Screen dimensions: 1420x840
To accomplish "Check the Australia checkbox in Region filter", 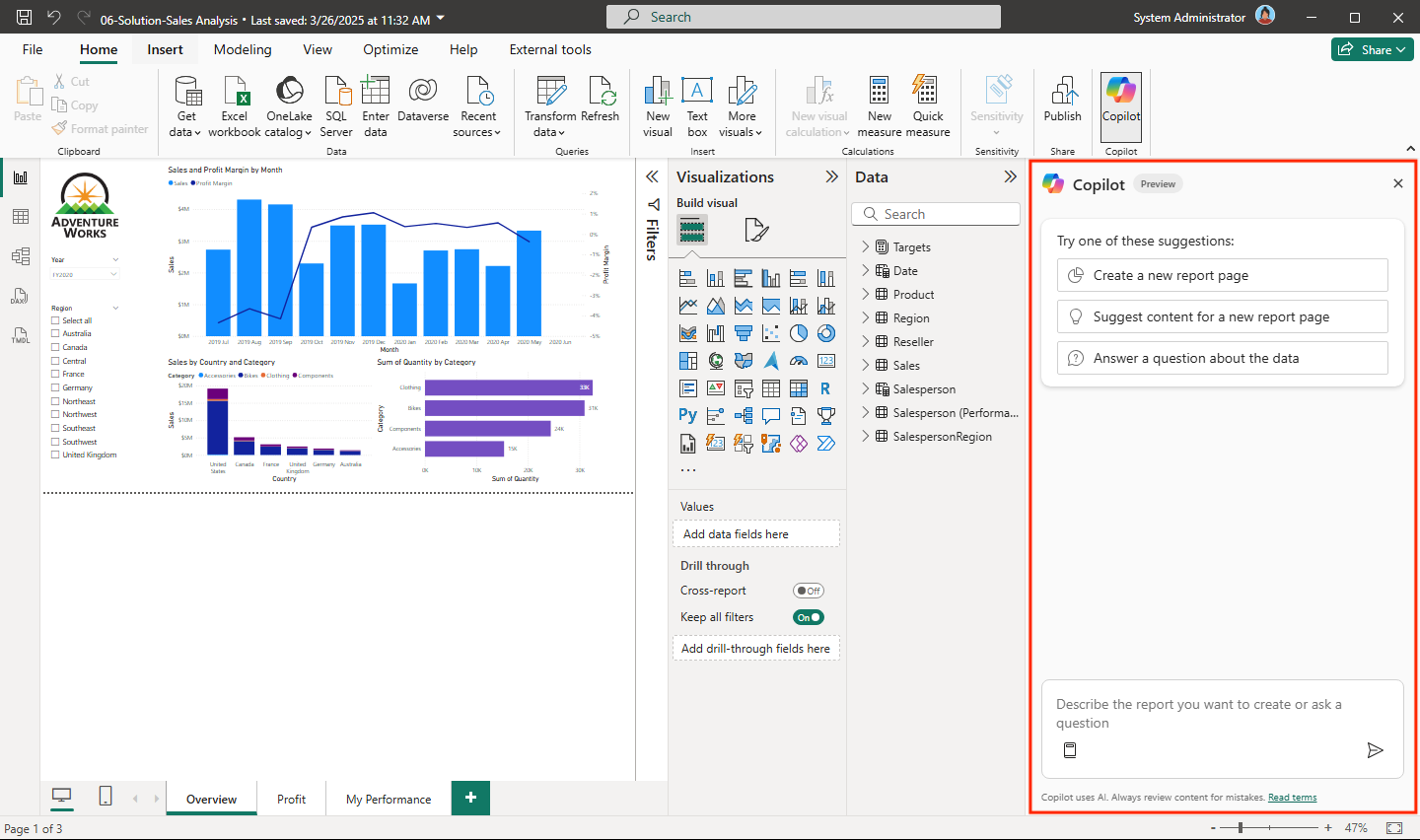I will (x=56, y=333).
